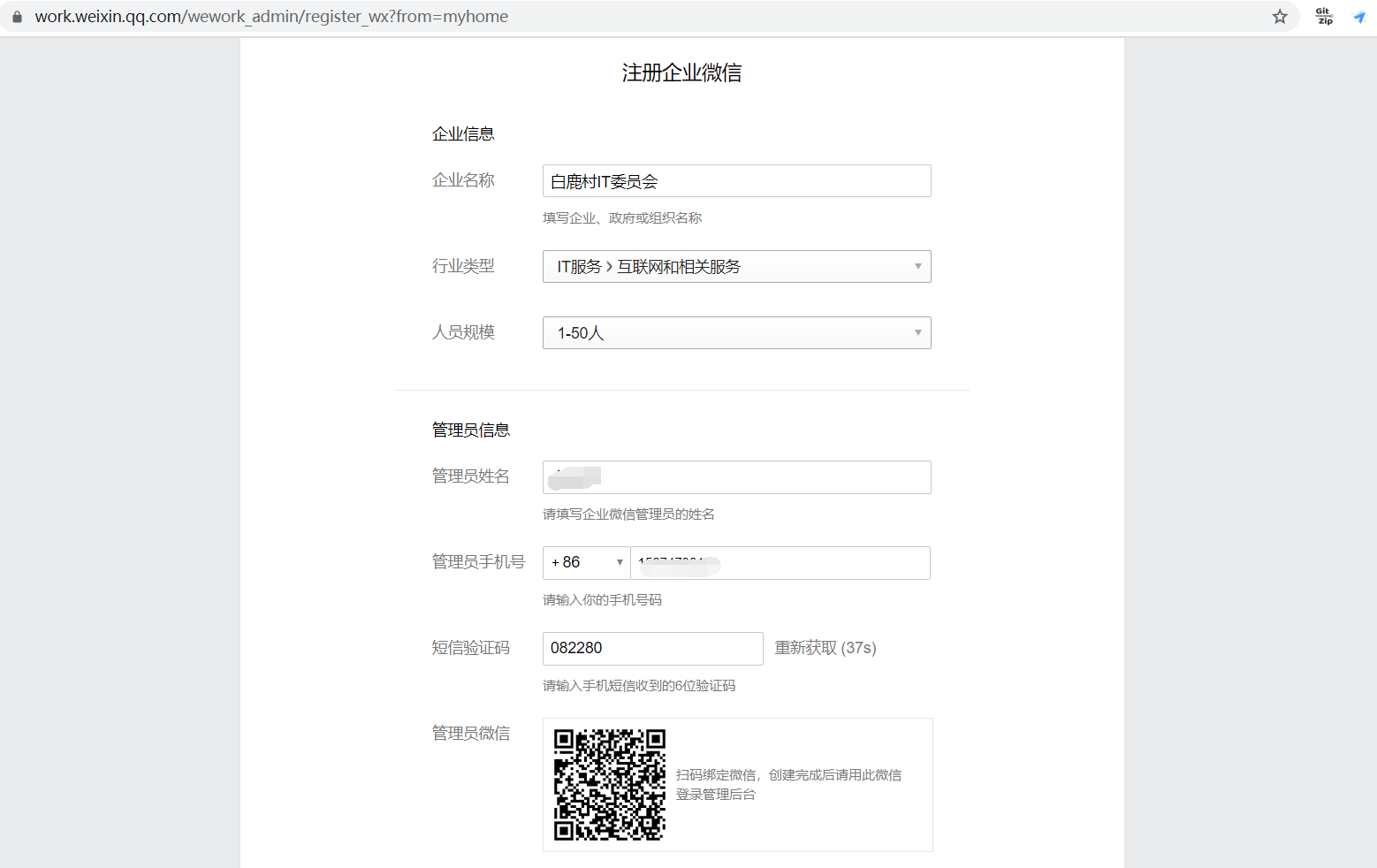
Task: Open the 人员规模 dropdown showing 1-50人
Action: [x=737, y=333]
